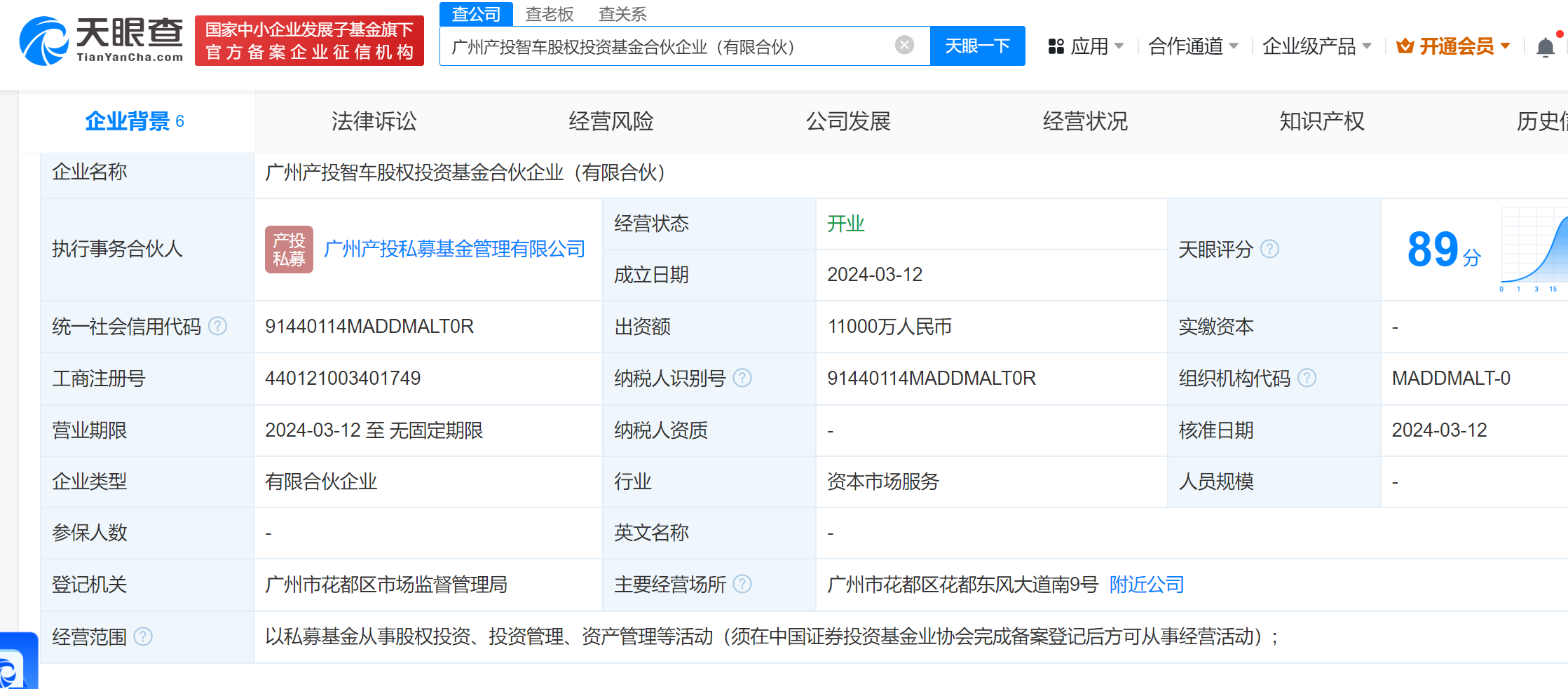The height and width of the screenshot is (689, 1568).
Task: Switch to the 法律诉讼 tab
Action: 374,121
